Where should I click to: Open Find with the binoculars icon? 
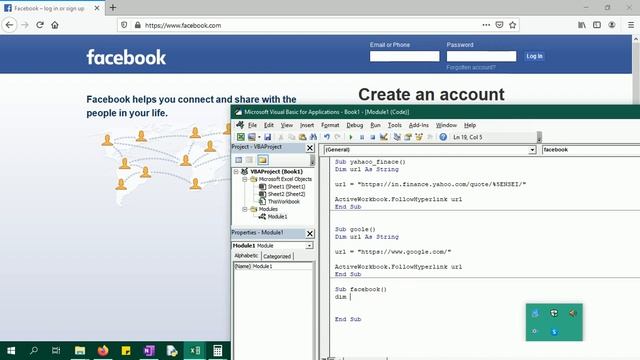[313, 137]
